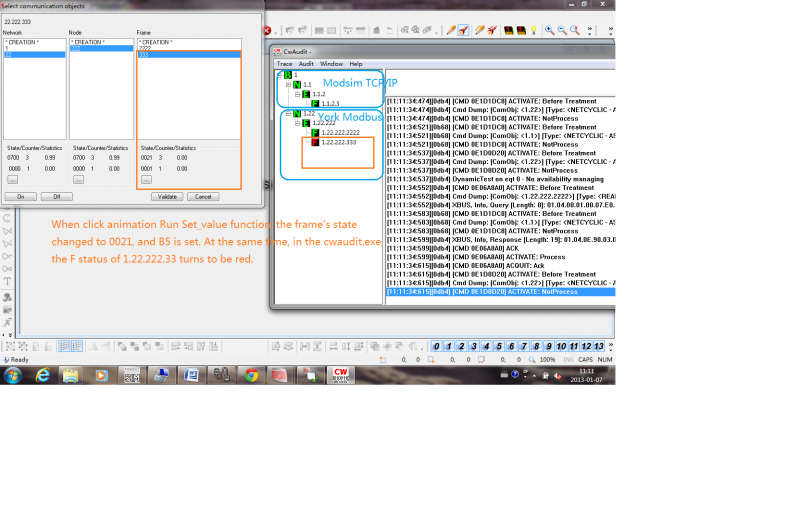
Task: Click the red stop circle toolbar icon
Action: point(267,31)
